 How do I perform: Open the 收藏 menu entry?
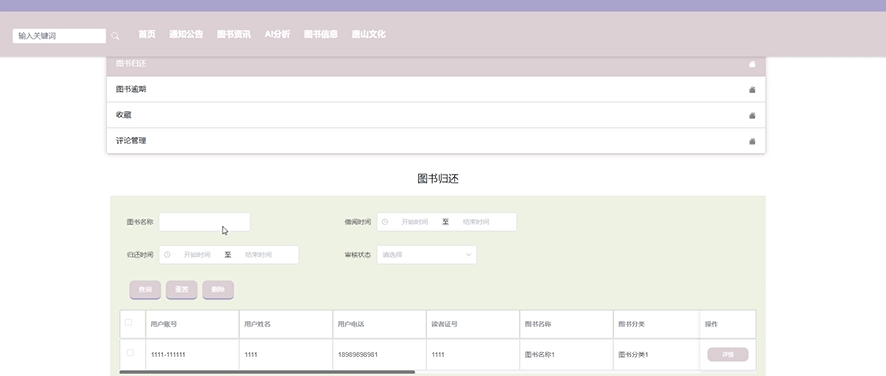click(436, 115)
